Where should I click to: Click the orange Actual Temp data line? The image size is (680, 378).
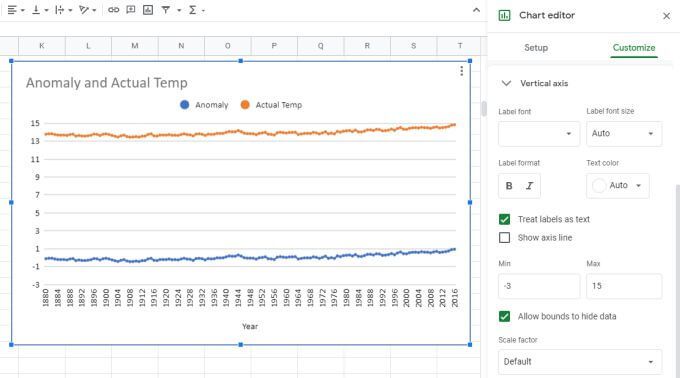(250, 133)
